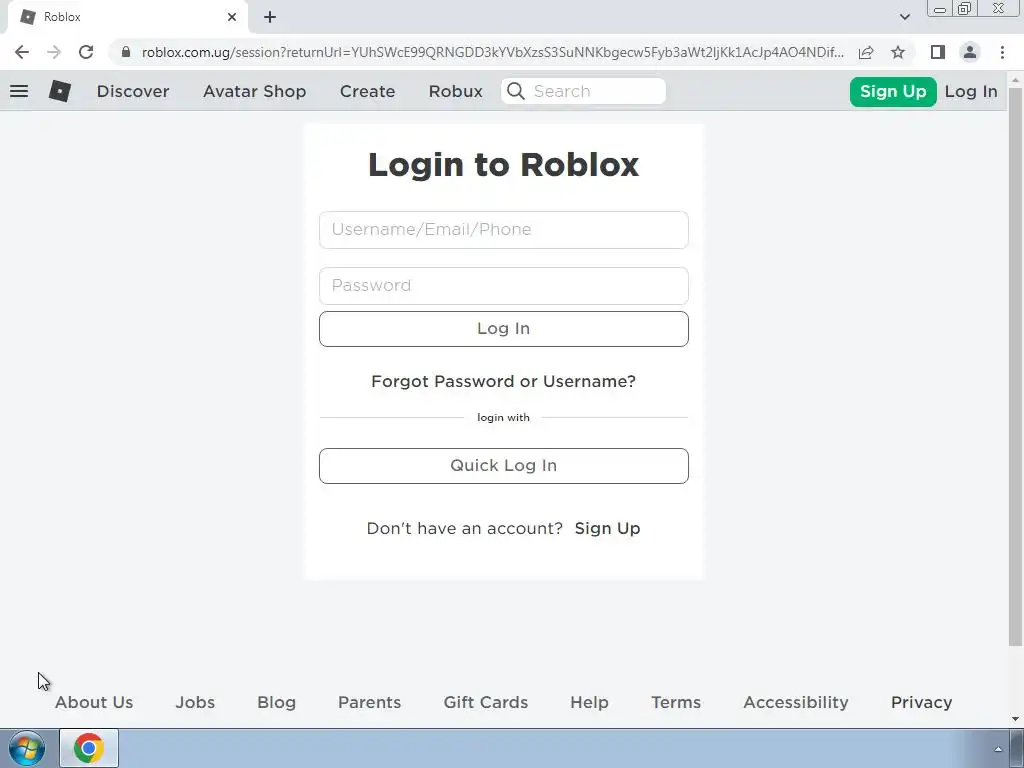
Task: Open Terms footer link
Action: click(676, 702)
